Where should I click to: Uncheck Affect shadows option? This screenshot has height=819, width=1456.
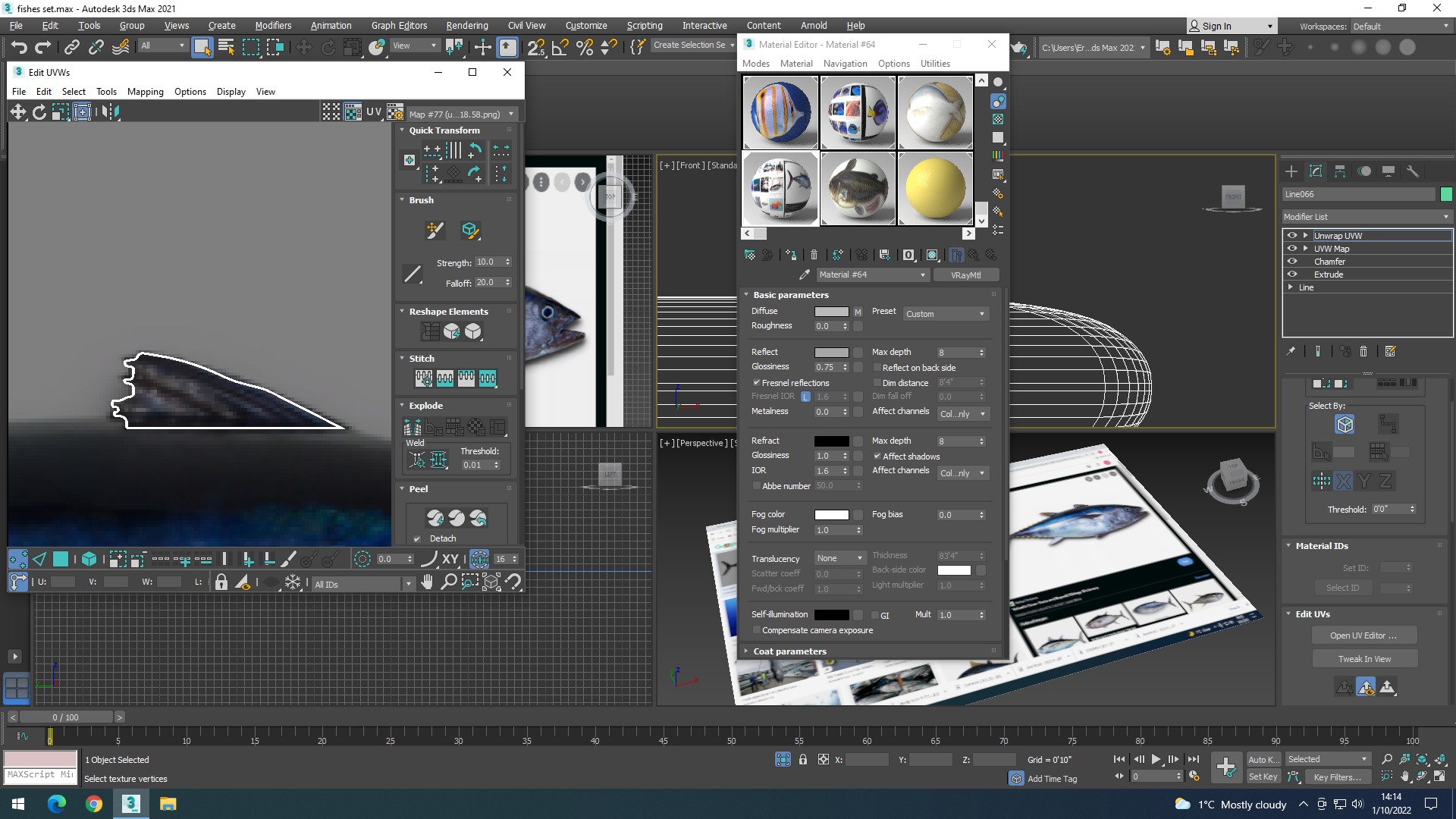tap(877, 457)
